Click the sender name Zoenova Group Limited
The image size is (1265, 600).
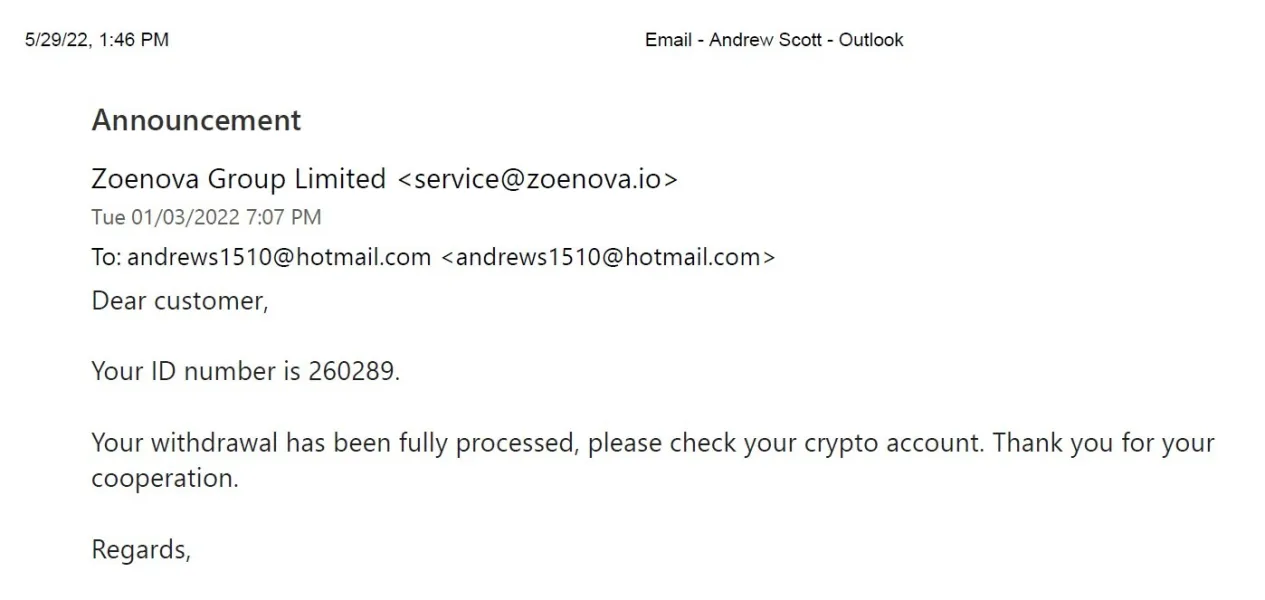coord(238,179)
